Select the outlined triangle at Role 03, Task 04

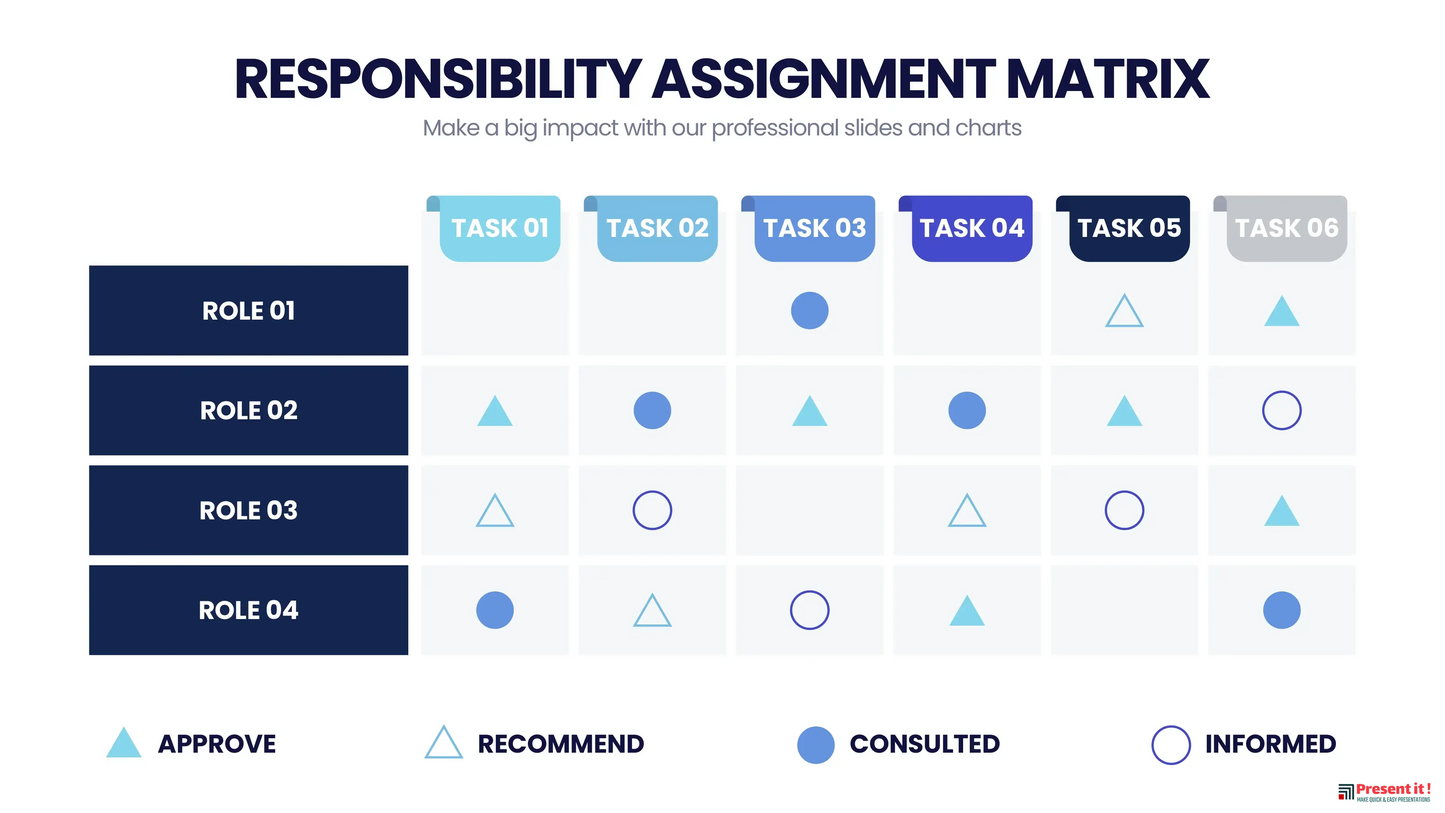pyautogui.click(x=966, y=511)
